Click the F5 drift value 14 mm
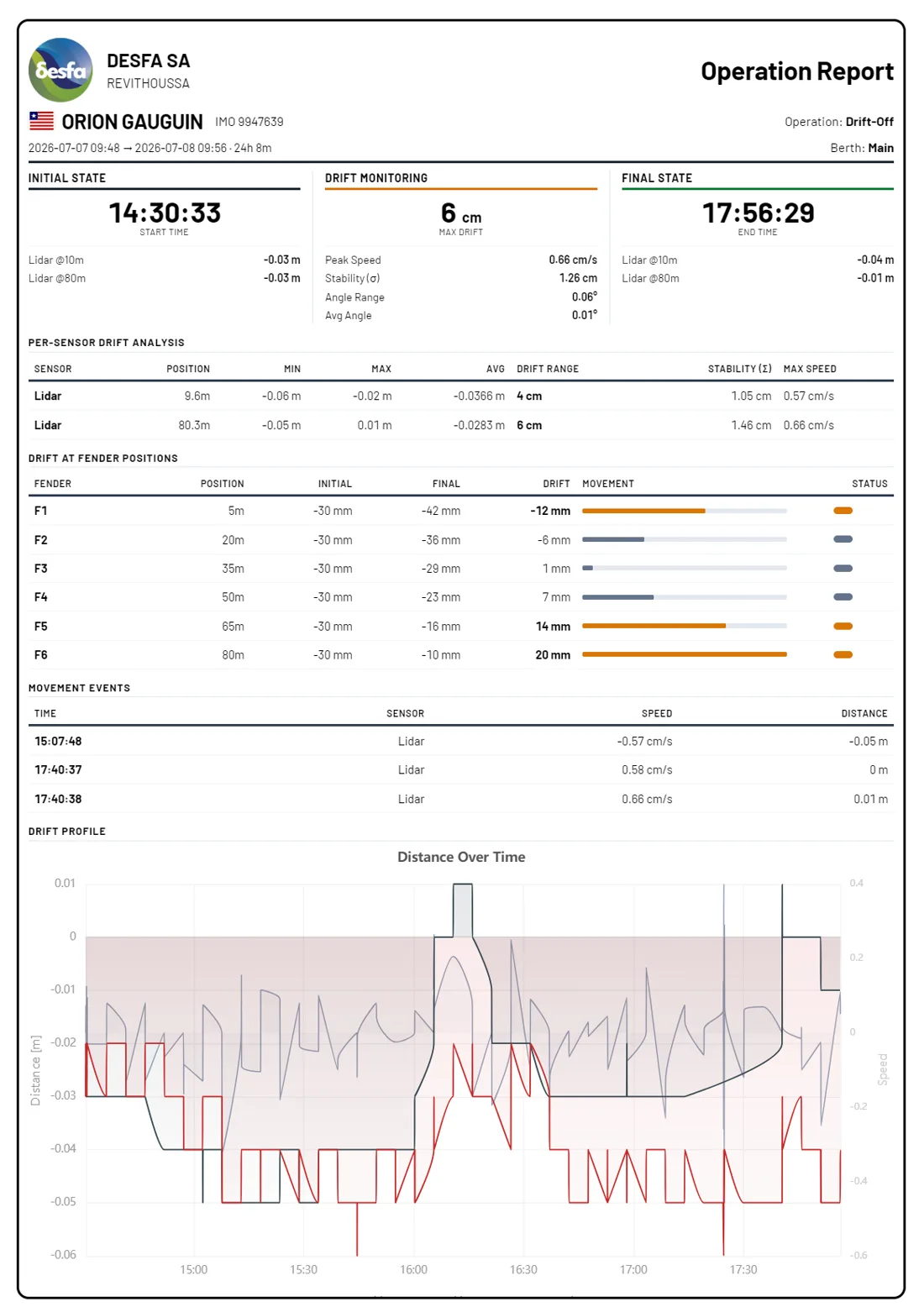 553,627
